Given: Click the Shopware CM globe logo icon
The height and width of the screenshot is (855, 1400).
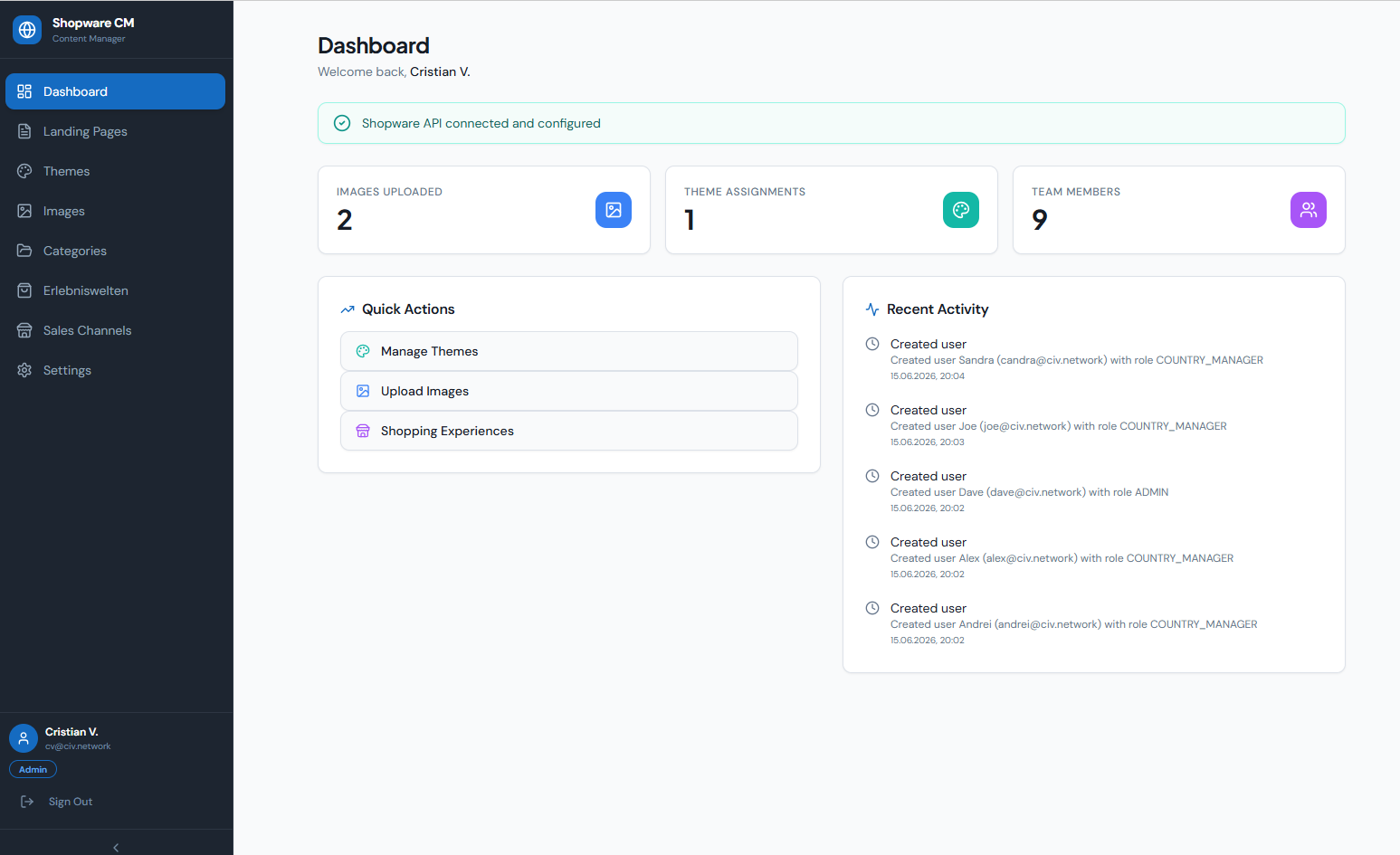Looking at the screenshot, I should pyautogui.click(x=27, y=30).
